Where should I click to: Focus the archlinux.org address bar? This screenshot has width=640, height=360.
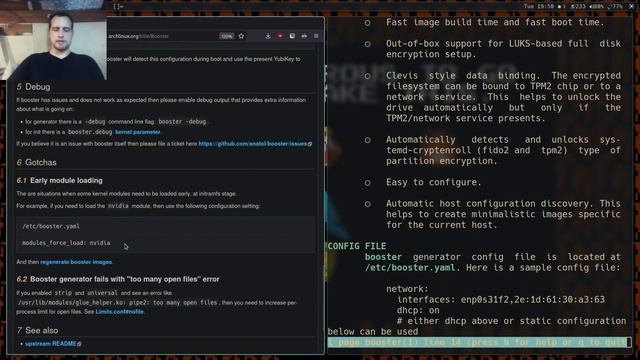(x=163, y=36)
